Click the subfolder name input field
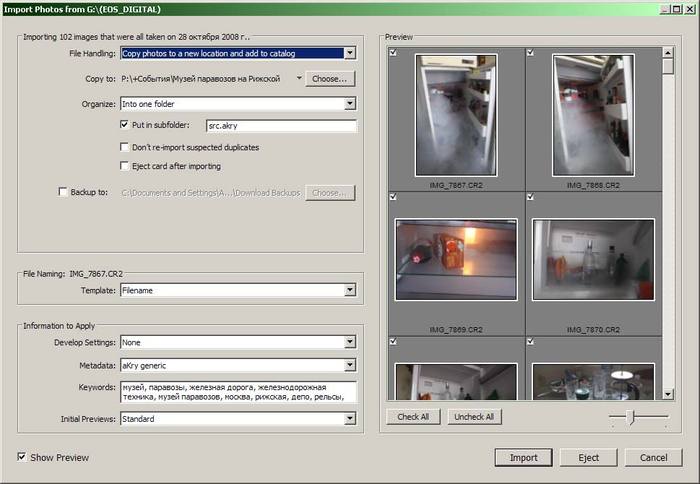700x484 pixels. pyautogui.click(x=280, y=127)
